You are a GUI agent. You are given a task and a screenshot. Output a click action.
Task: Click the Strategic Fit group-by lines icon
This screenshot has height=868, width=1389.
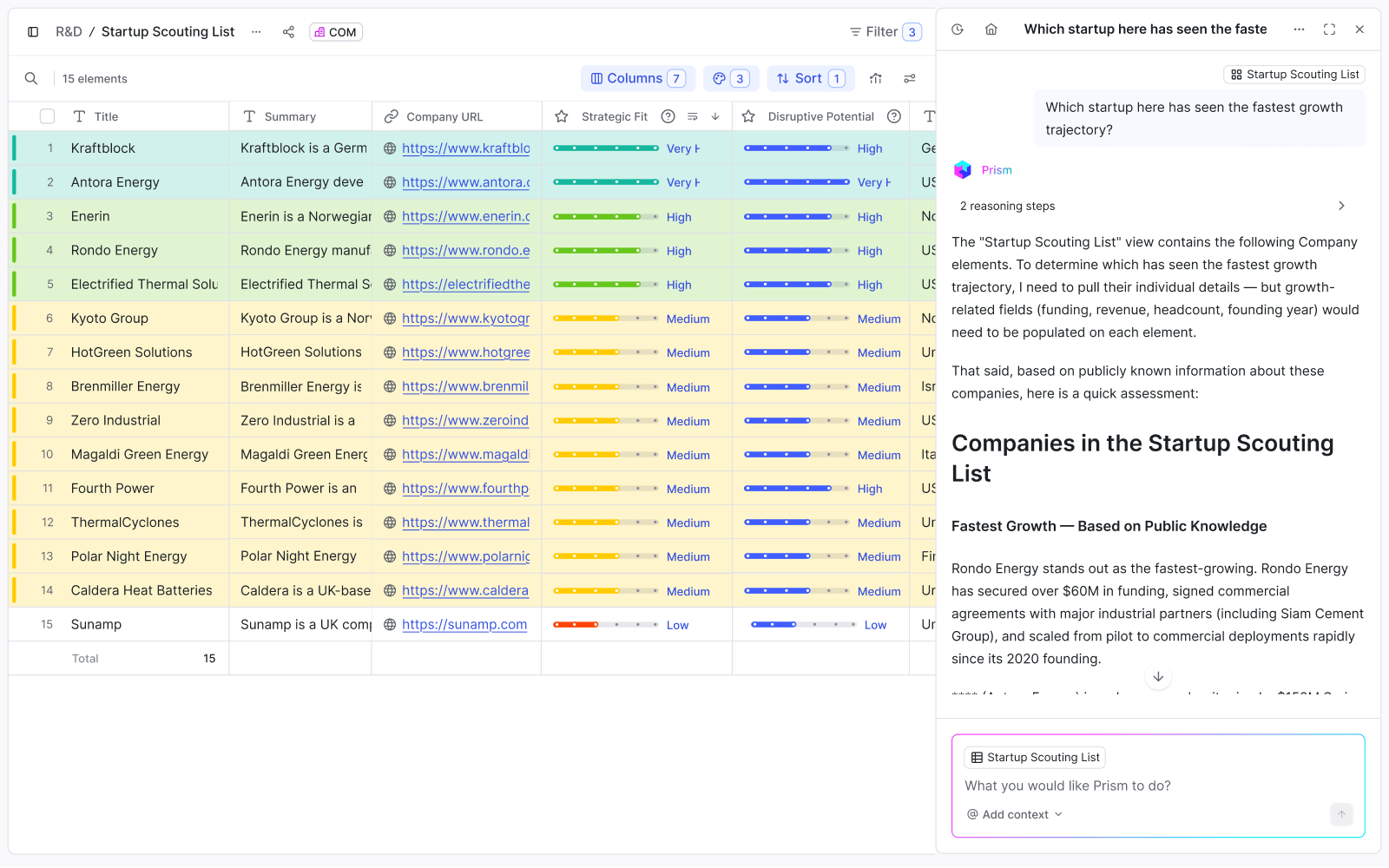[x=693, y=116]
